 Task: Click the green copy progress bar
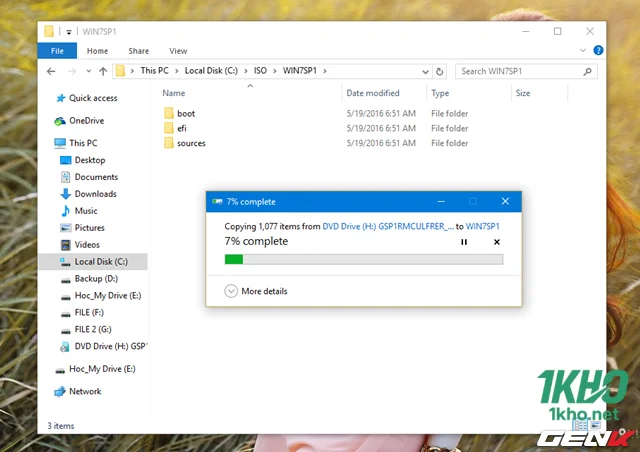pyautogui.click(x=364, y=259)
